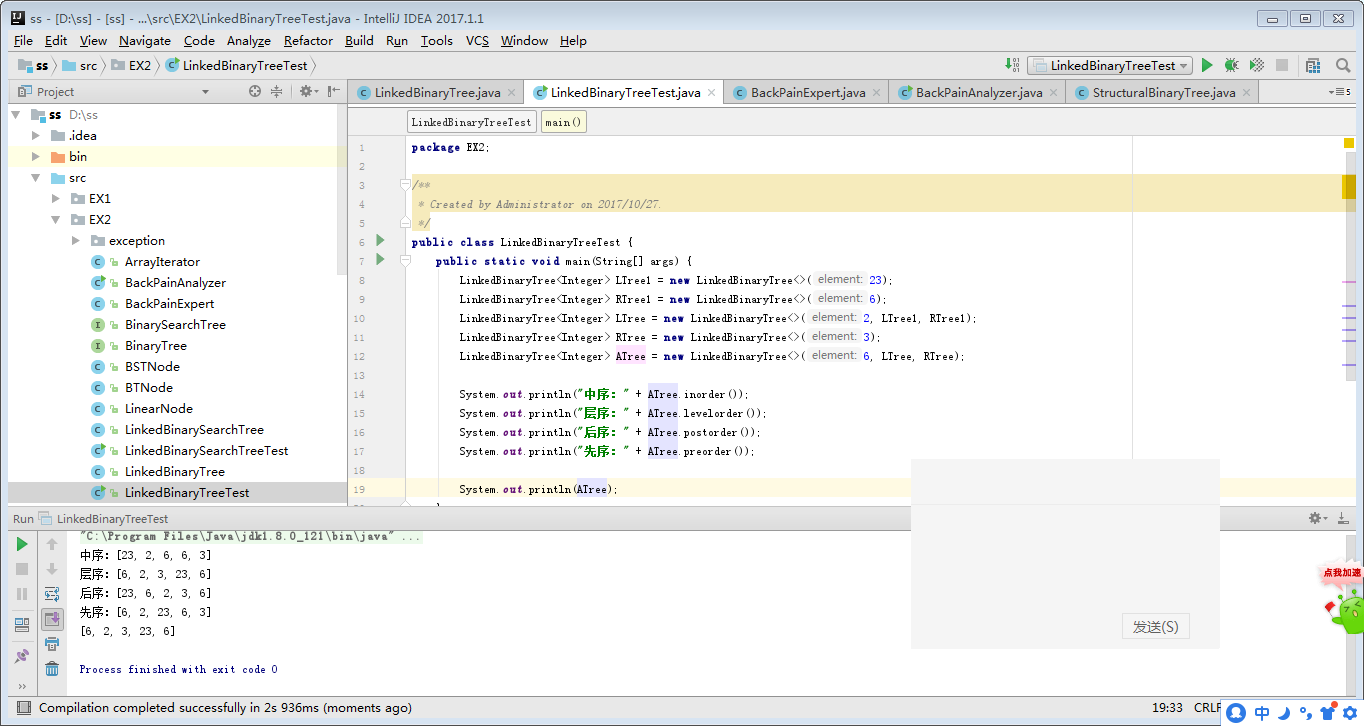Screen dimensions: 1364x726
Task: Select BSTNode class in Project tree
Action: [x=152, y=367]
